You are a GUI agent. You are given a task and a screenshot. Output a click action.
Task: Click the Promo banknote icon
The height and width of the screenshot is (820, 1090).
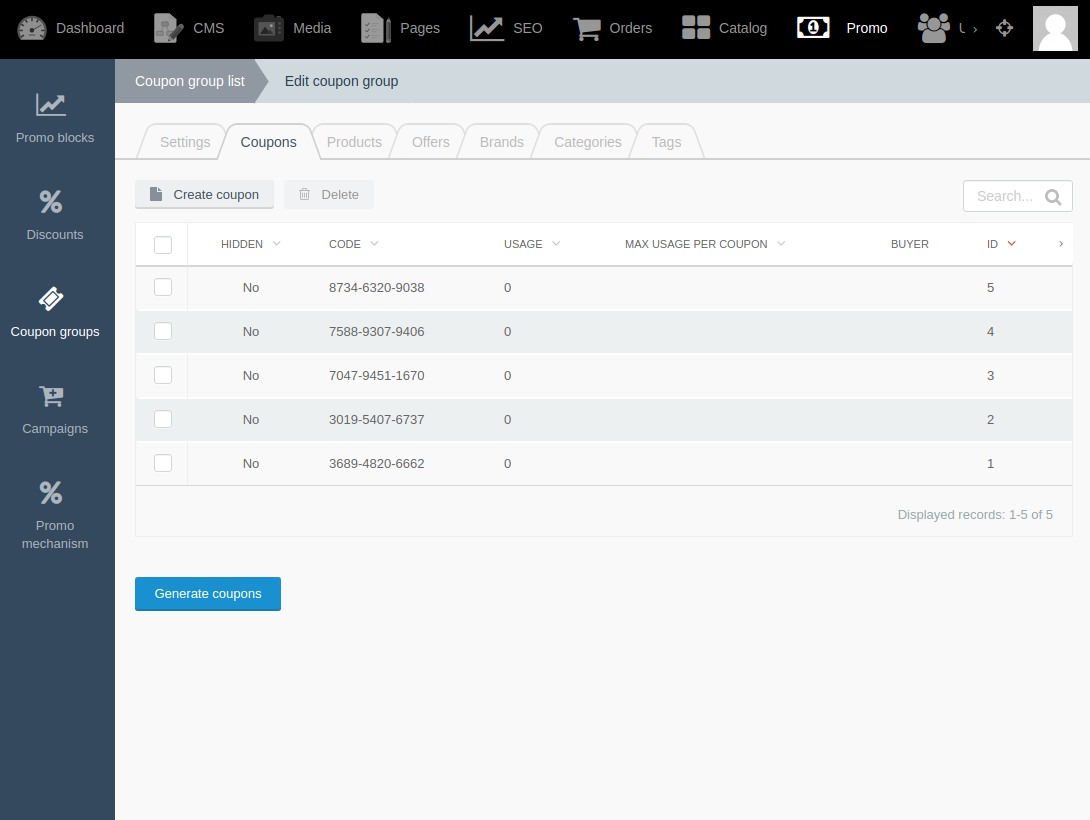(x=813, y=28)
